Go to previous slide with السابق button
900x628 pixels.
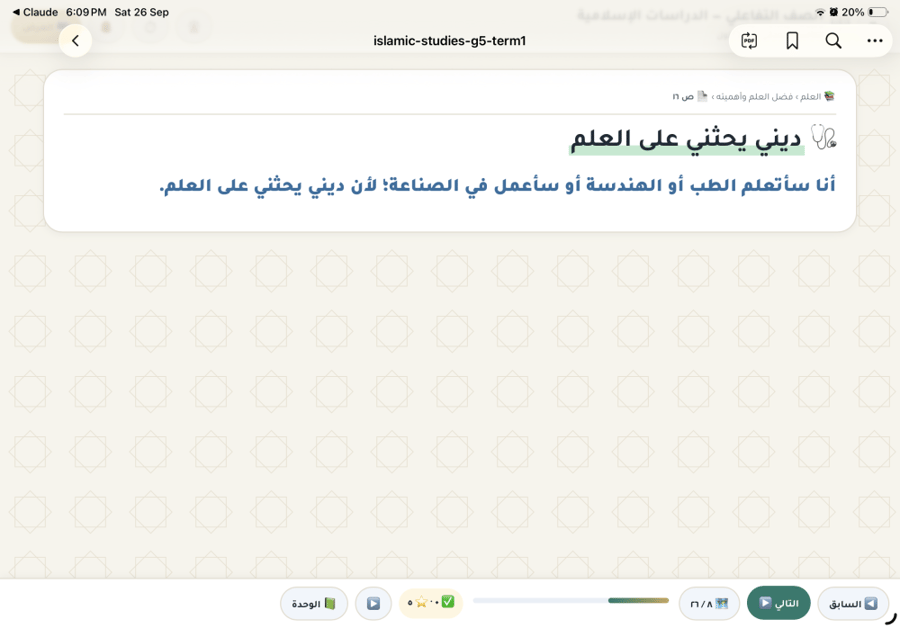click(853, 603)
